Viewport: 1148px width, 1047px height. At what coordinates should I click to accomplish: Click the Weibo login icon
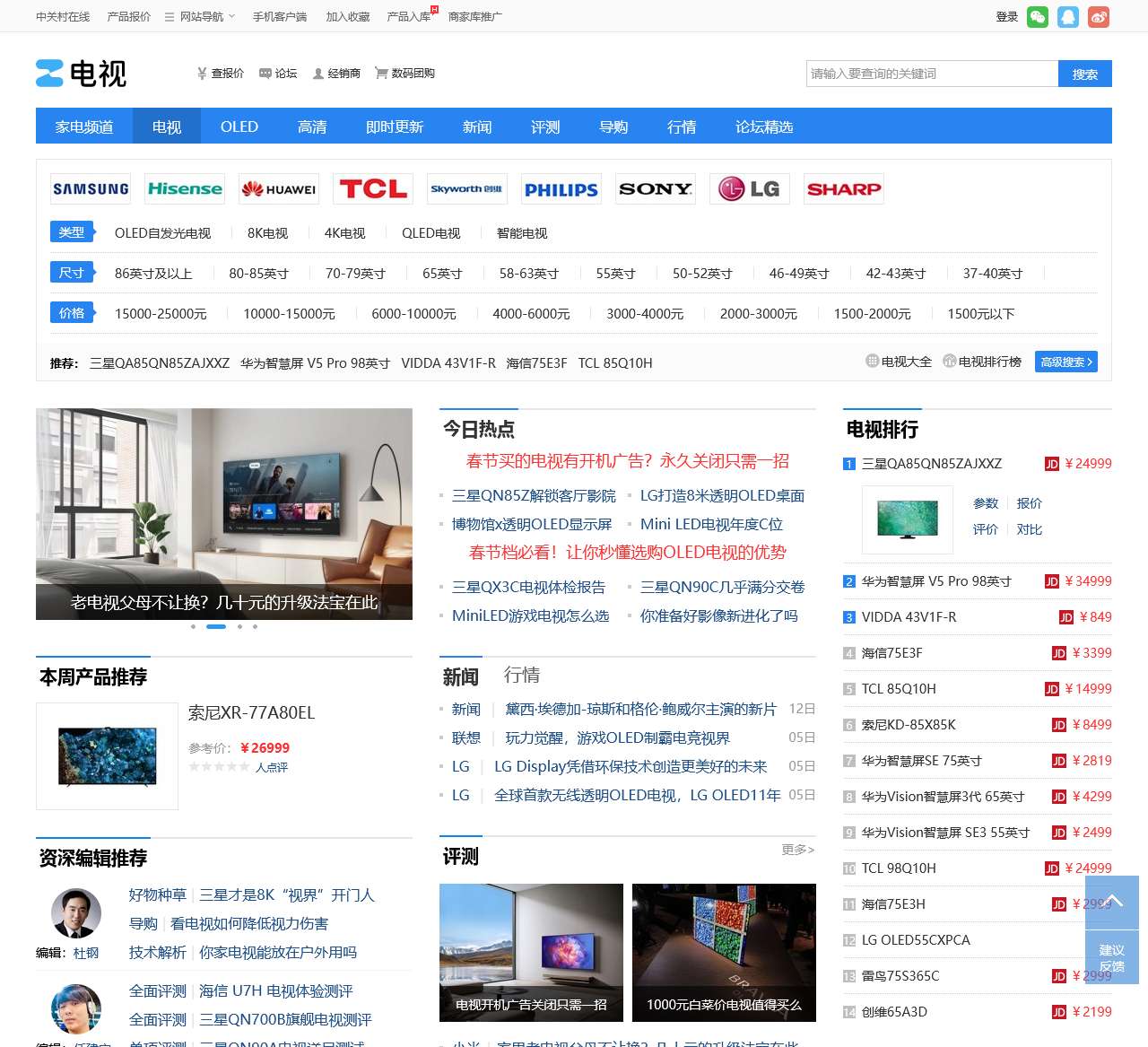point(1099,17)
